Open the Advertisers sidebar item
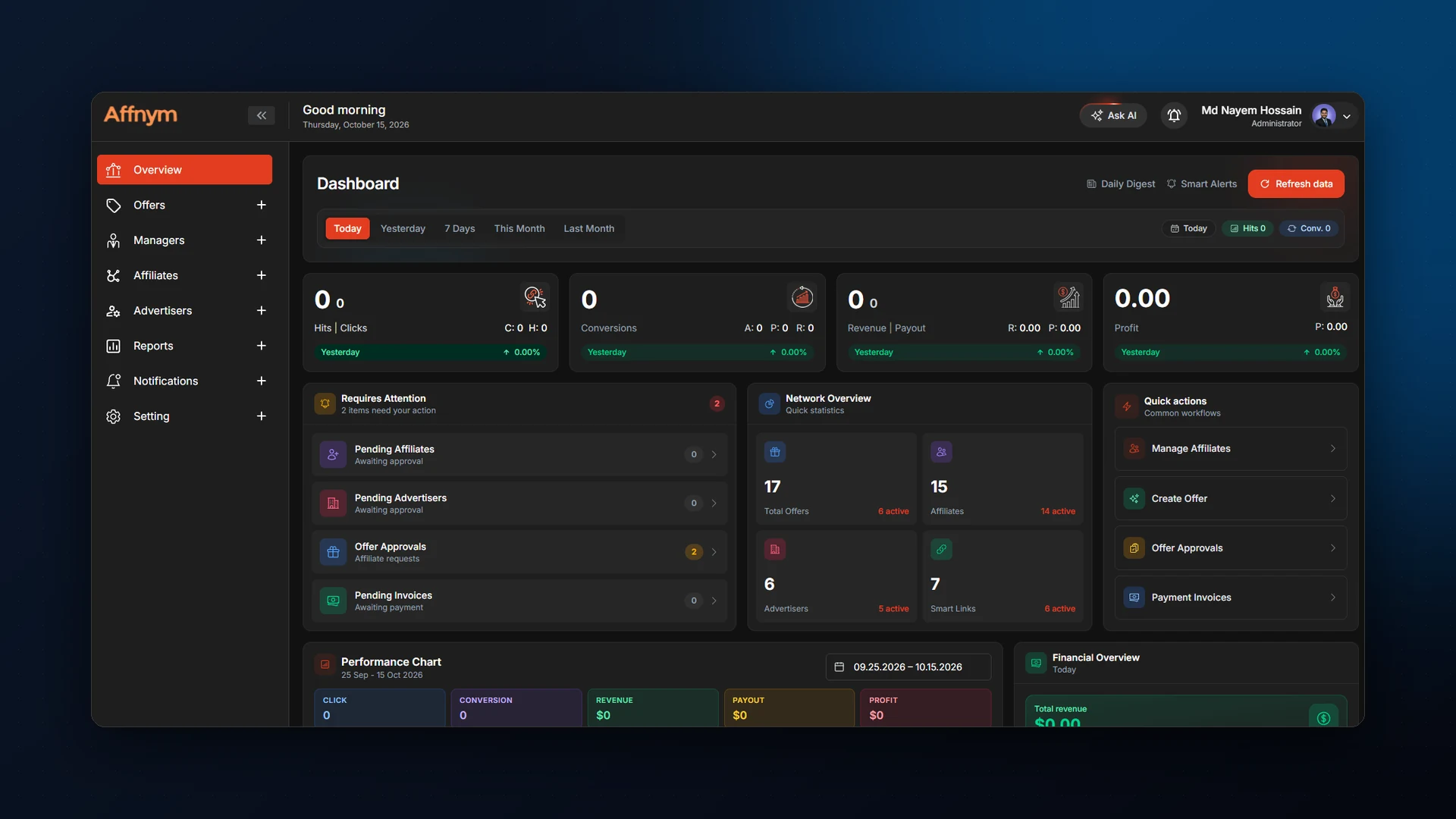 (162, 310)
